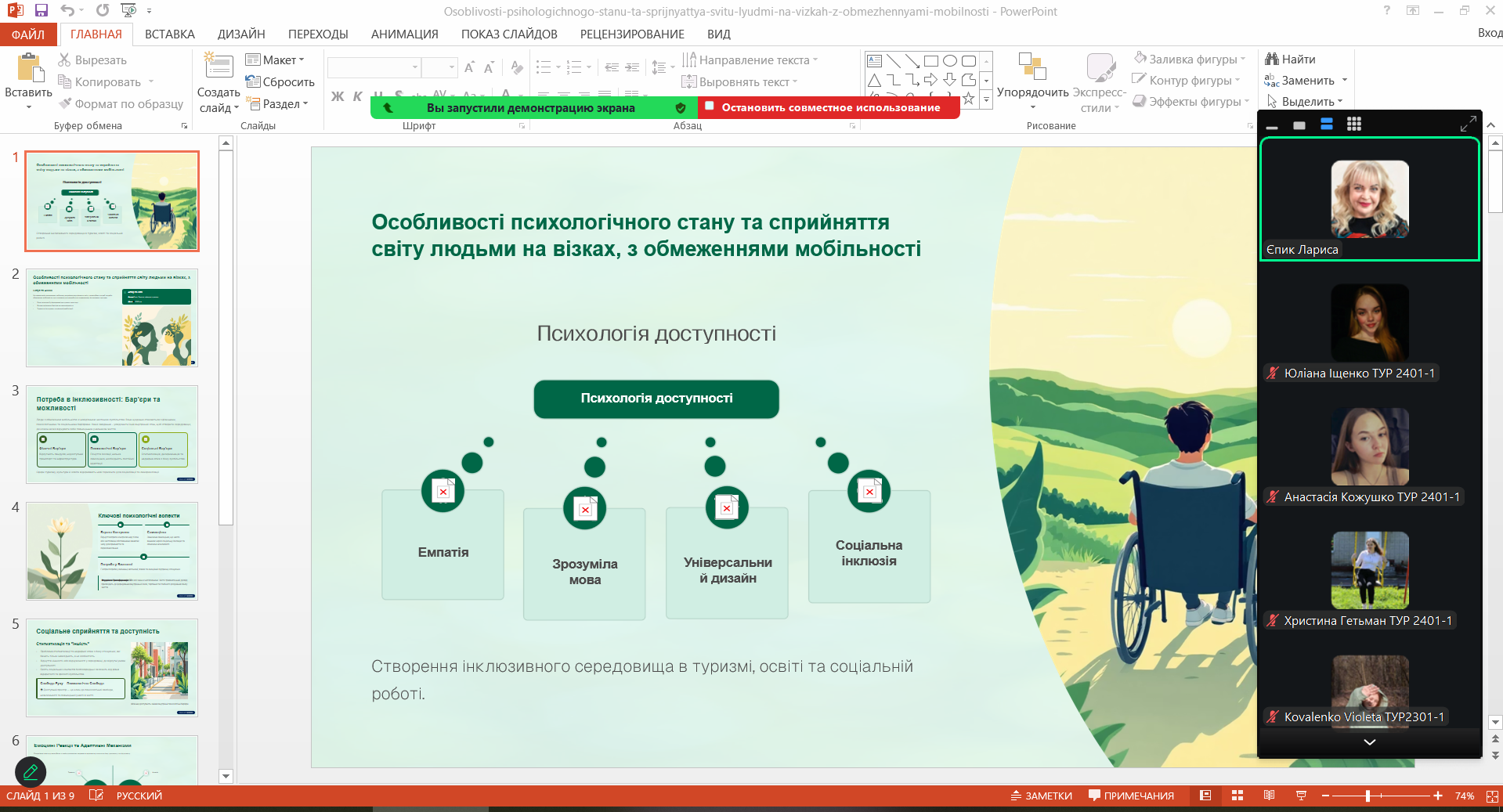Open the Макет layout dropdown
Image resolution: width=1503 pixels, height=812 pixels.
pyautogui.click(x=275, y=60)
